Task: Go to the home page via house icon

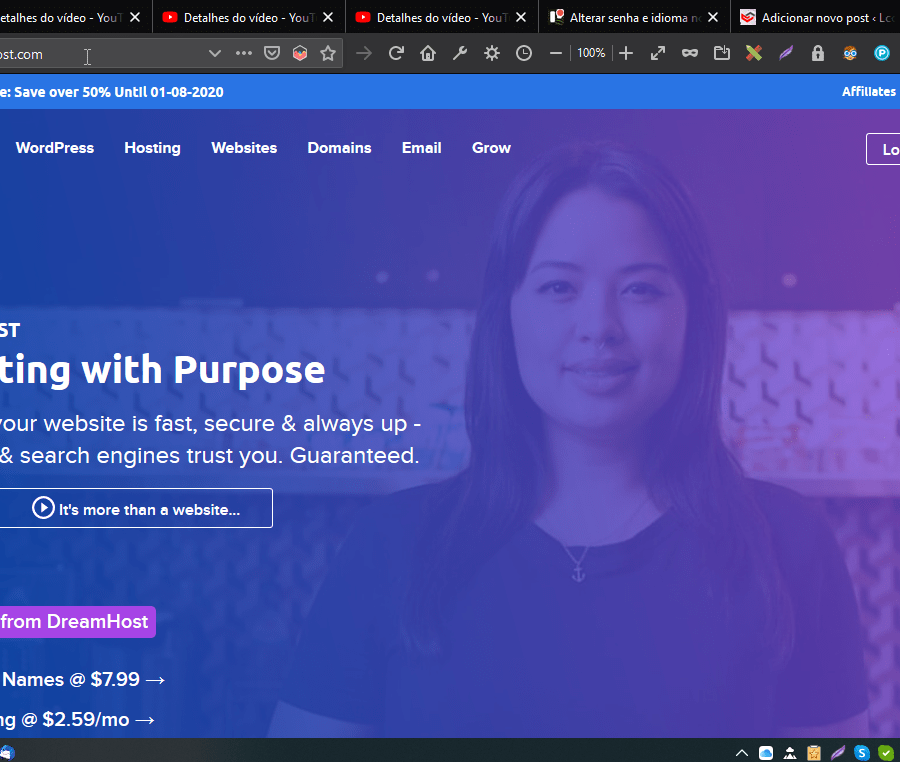Action: tap(428, 53)
